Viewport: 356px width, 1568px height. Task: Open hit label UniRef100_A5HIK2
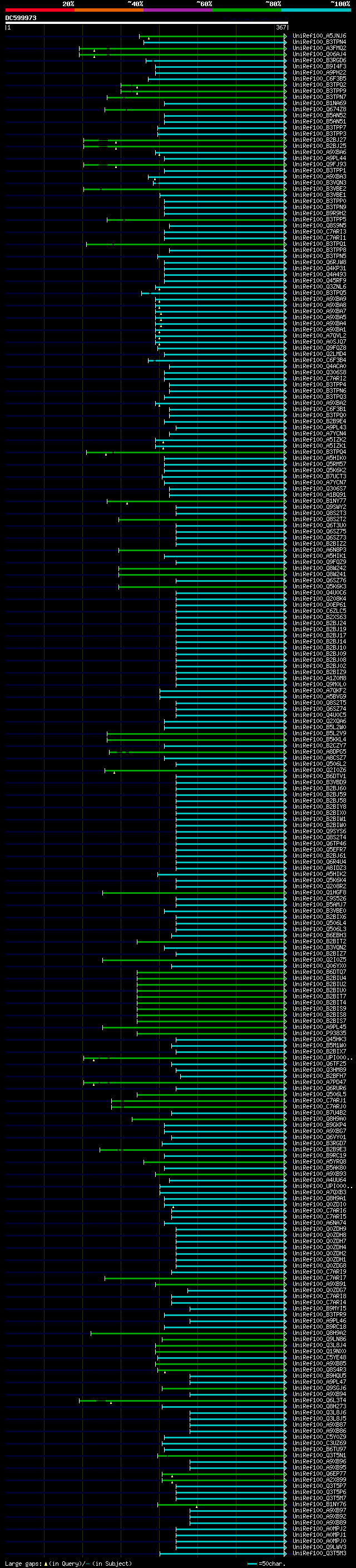point(319,874)
